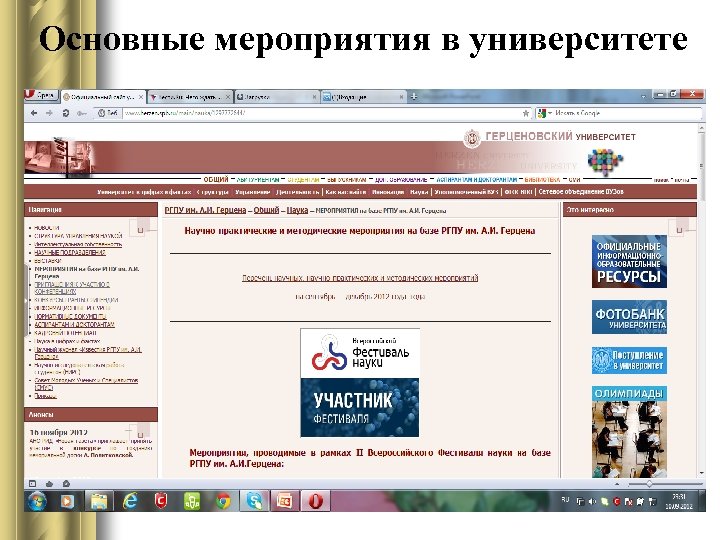Reload the page with refresh icon
Viewport: 720px width, 540px height.
66,113
